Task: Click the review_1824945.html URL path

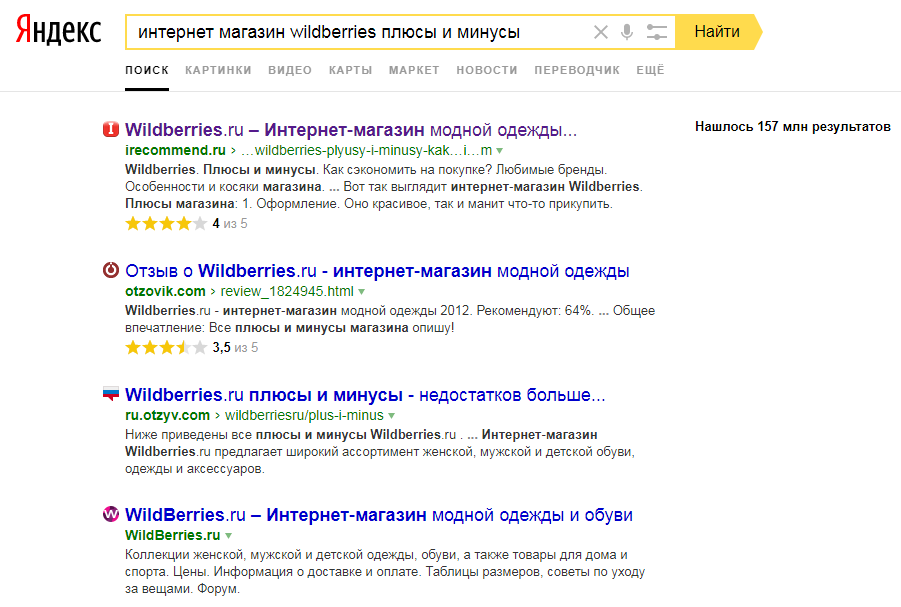Action: pos(287,291)
